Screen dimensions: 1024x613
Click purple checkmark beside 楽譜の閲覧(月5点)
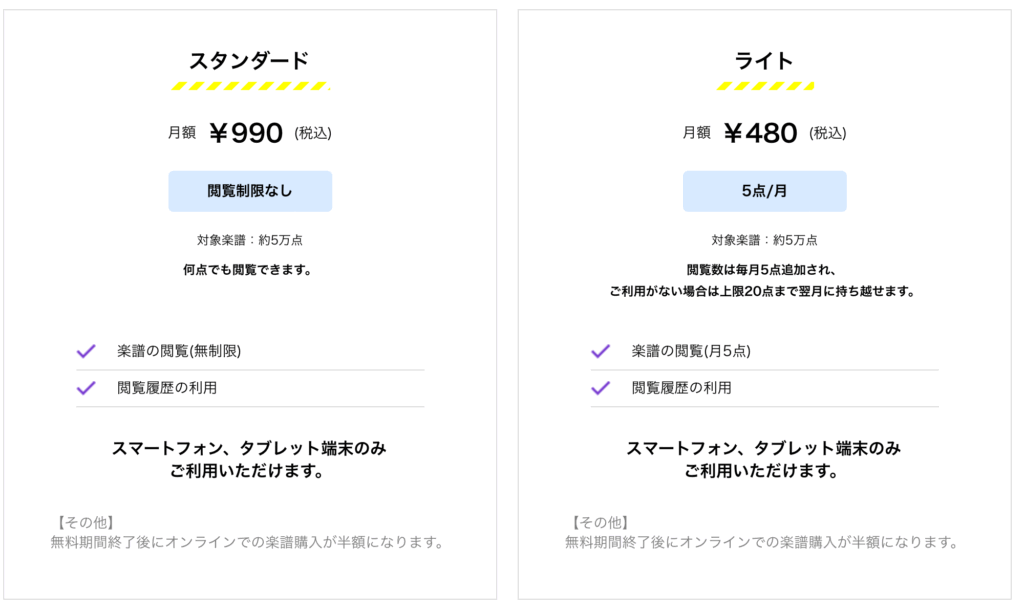tap(601, 351)
